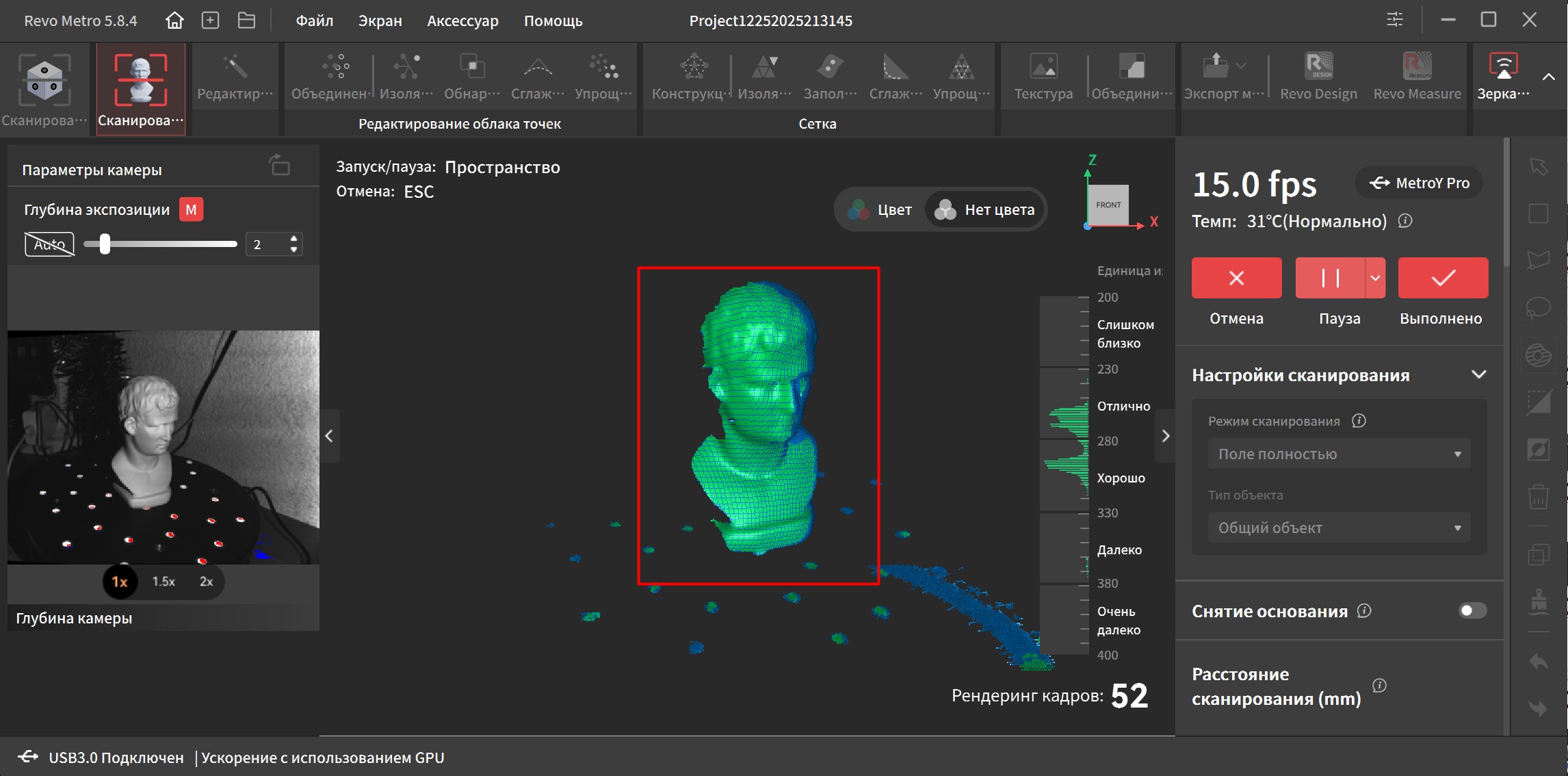This screenshot has height=776, width=1568.
Task: Click the new project plus icon
Action: [210, 21]
